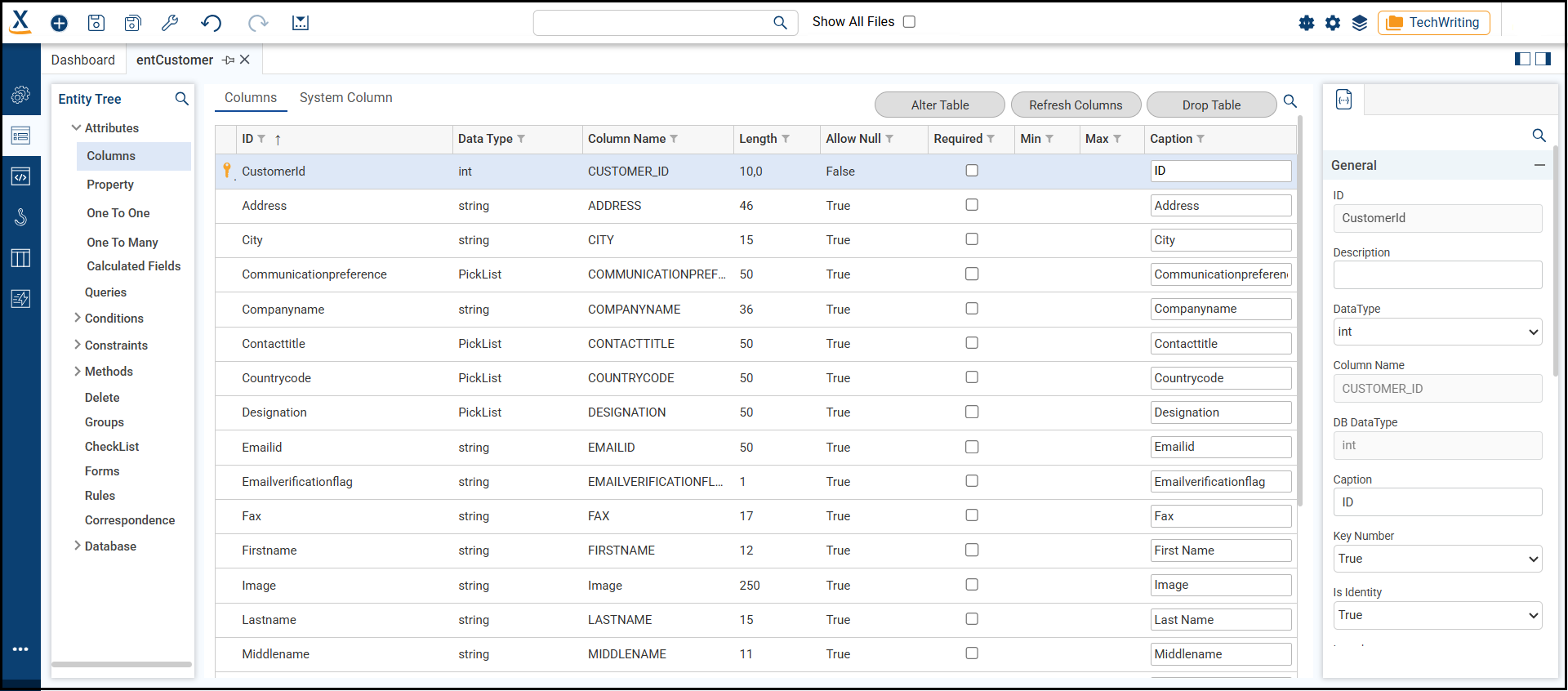1568x691 pixels.
Task: Click the search icon beside Drop Table
Action: click(1290, 101)
